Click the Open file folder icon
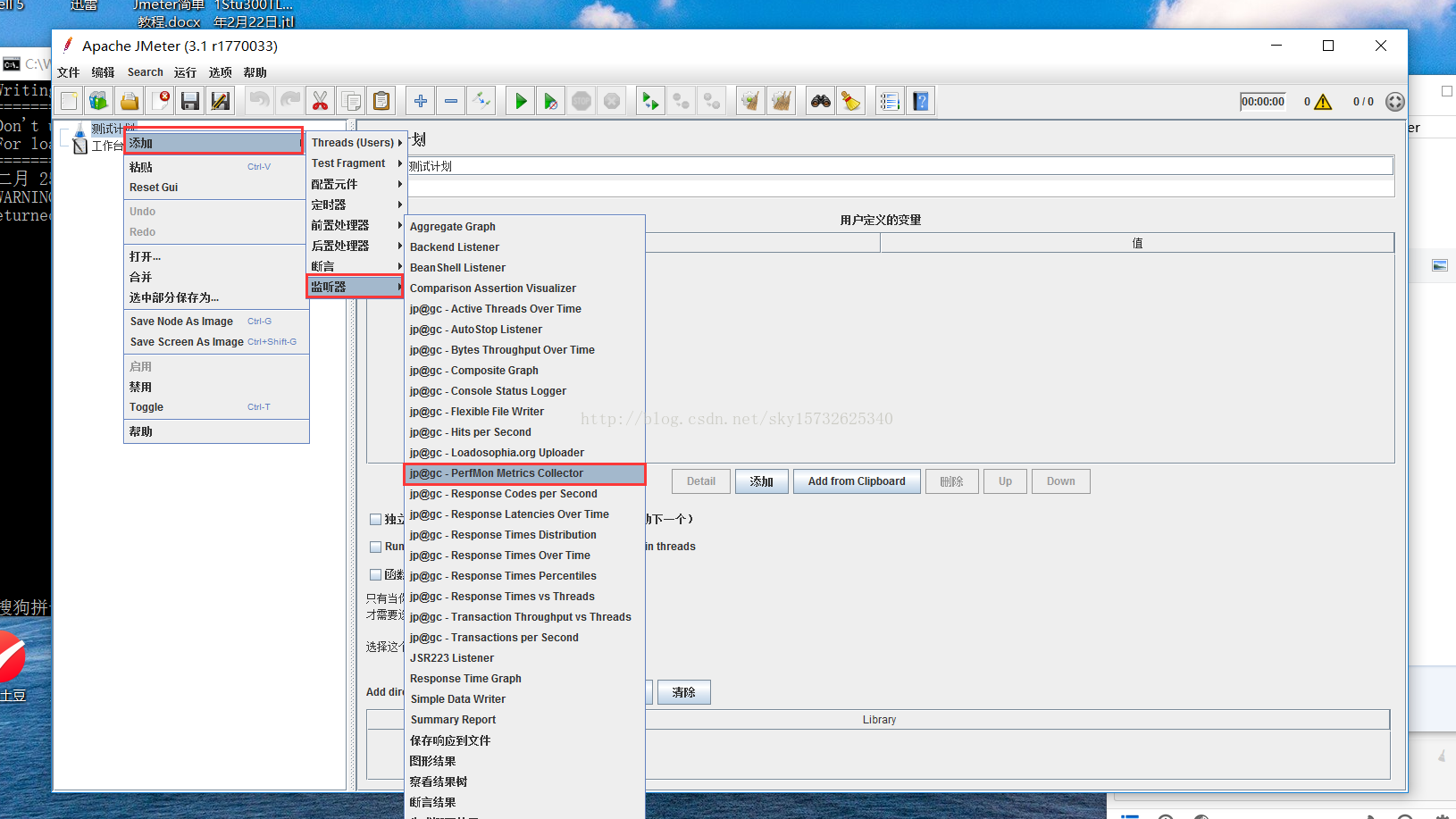The height and width of the screenshot is (819, 1456). (x=130, y=101)
